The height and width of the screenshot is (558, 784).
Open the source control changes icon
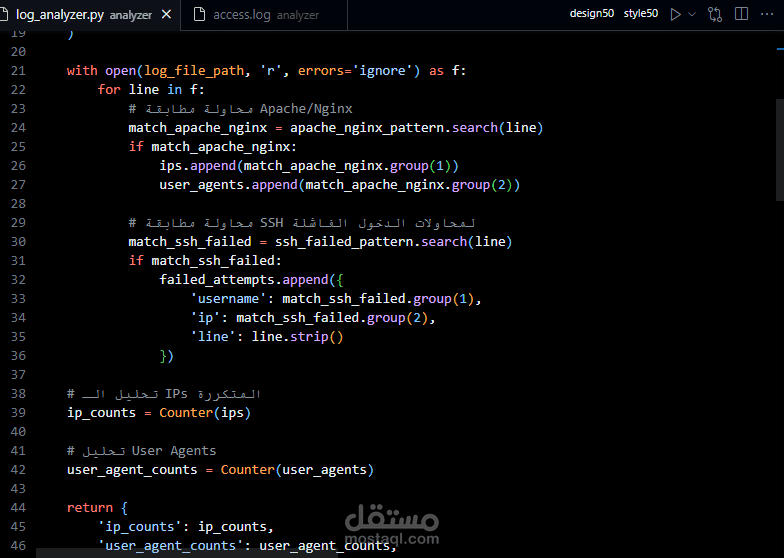tap(715, 14)
